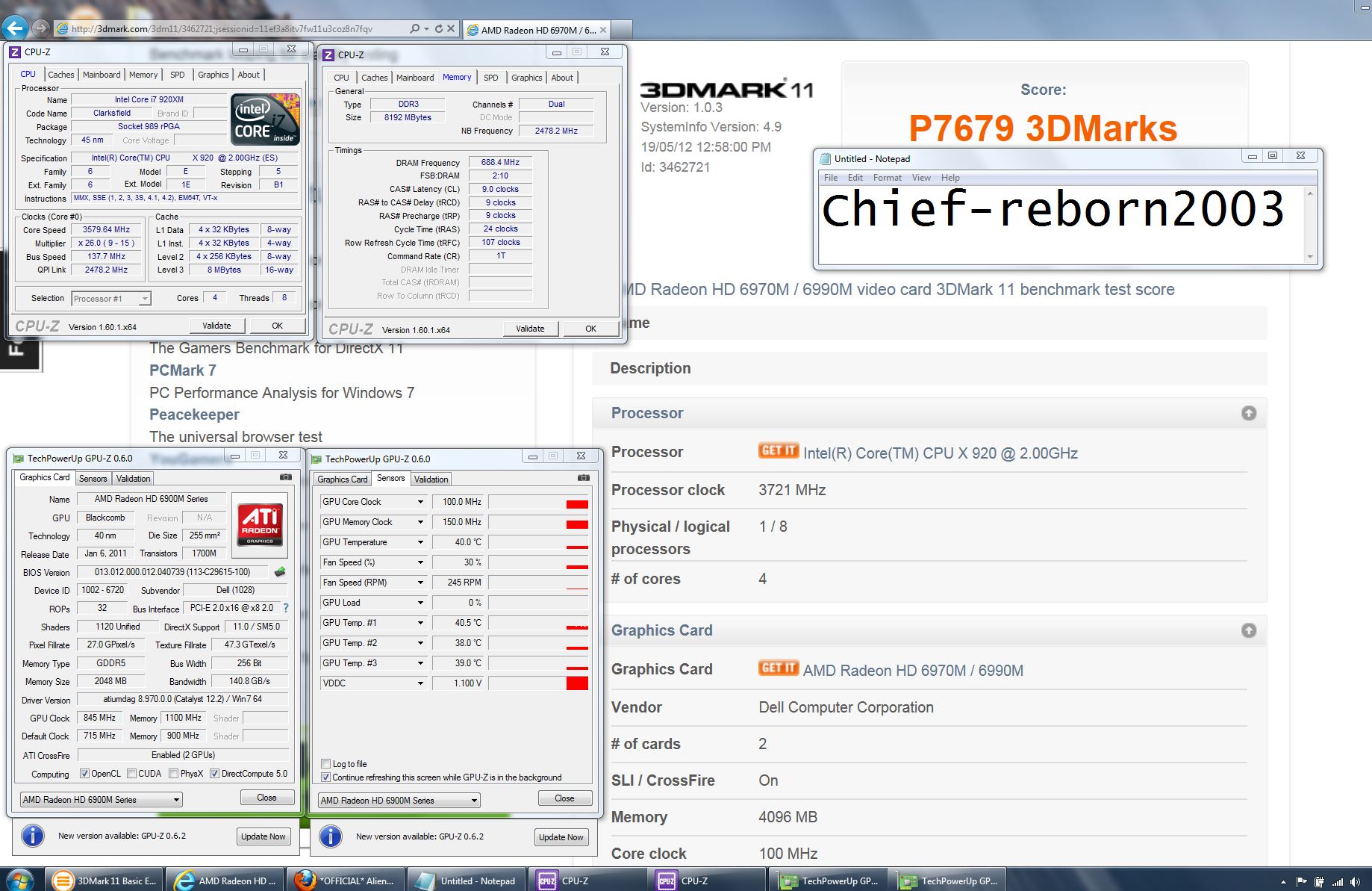Click the Notepad scrollbar up arrow

tap(1309, 193)
